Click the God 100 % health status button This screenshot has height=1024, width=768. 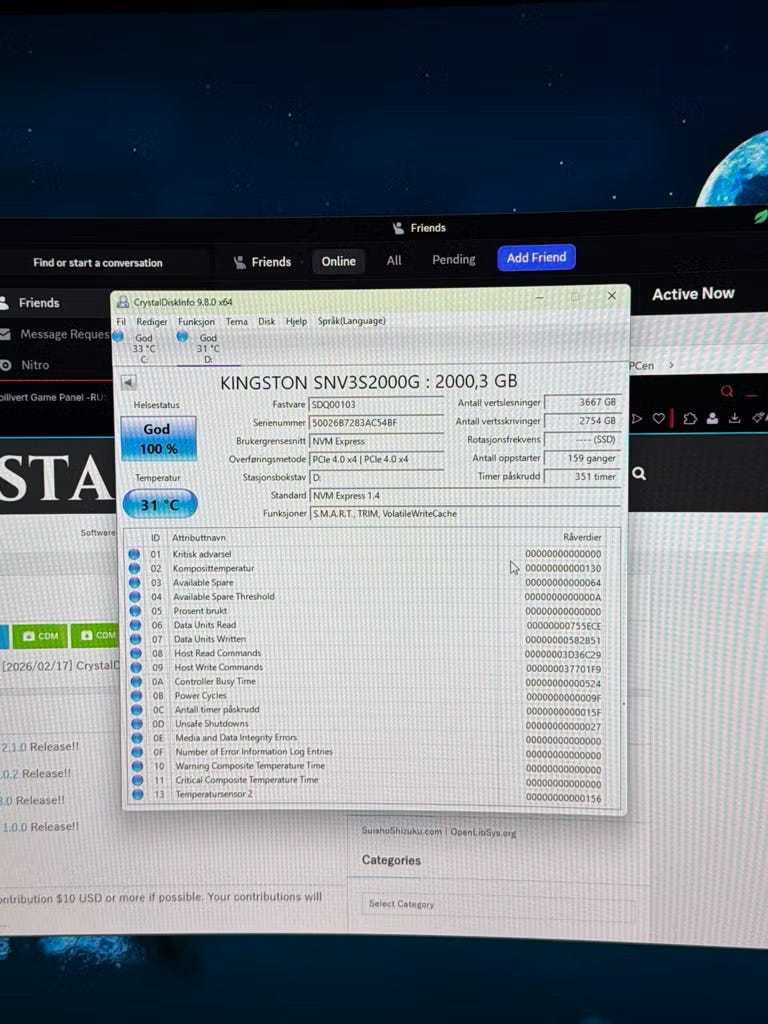point(158,438)
